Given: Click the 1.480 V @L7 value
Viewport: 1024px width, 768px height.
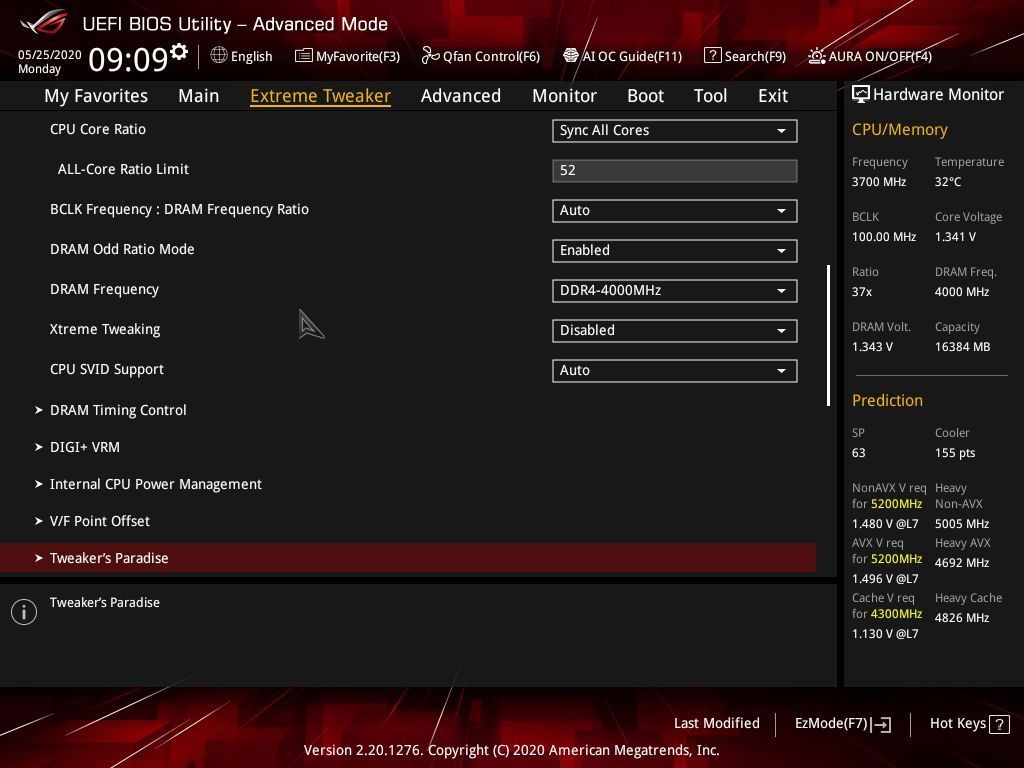Looking at the screenshot, I should click(885, 524).
